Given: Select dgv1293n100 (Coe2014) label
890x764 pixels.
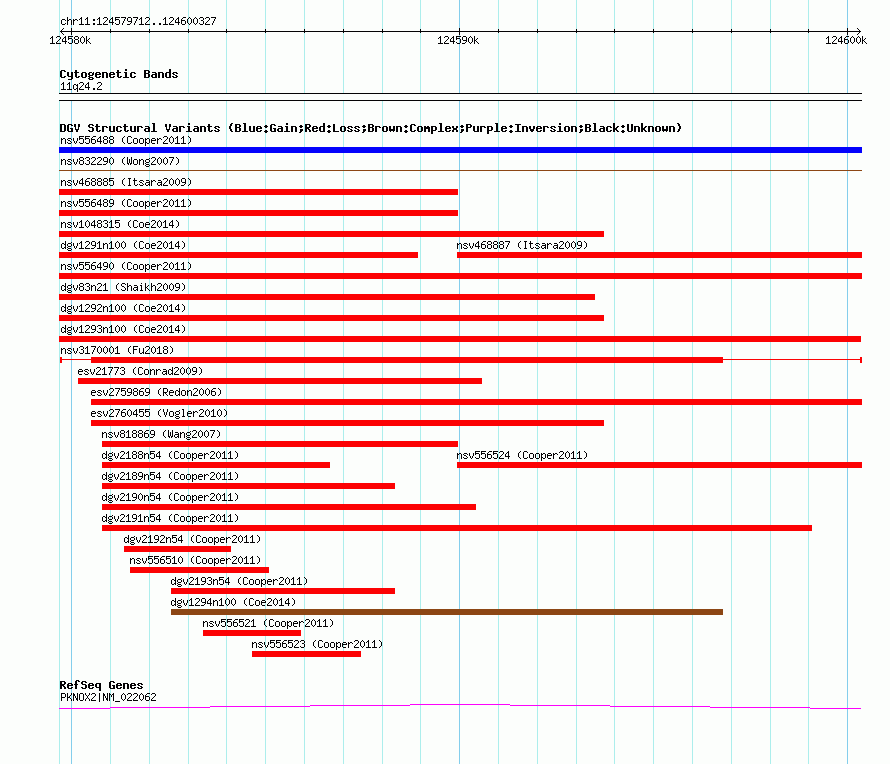Looking at the screenshot, I should point(123,329).
